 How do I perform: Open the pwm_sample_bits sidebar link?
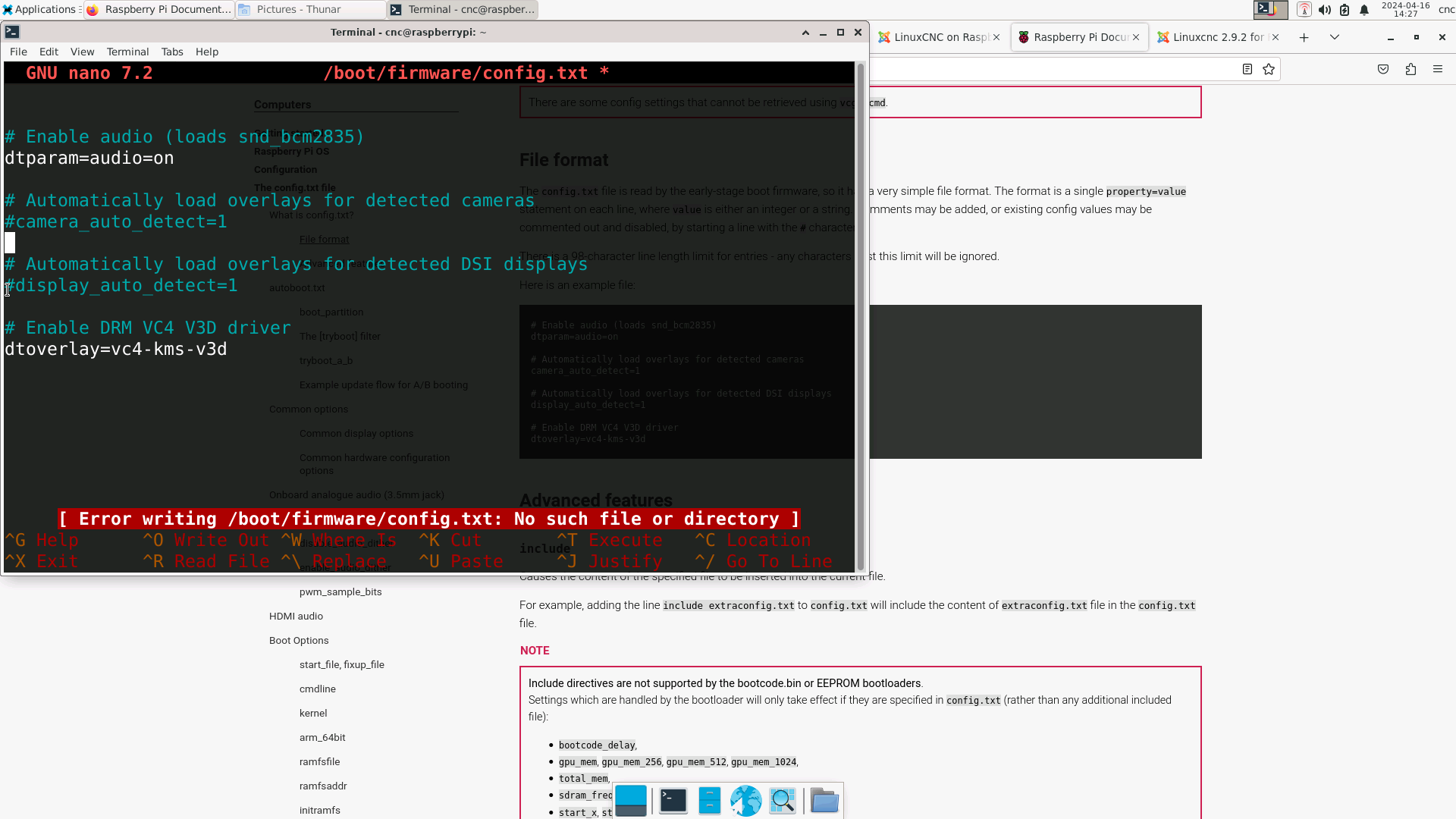340,592
